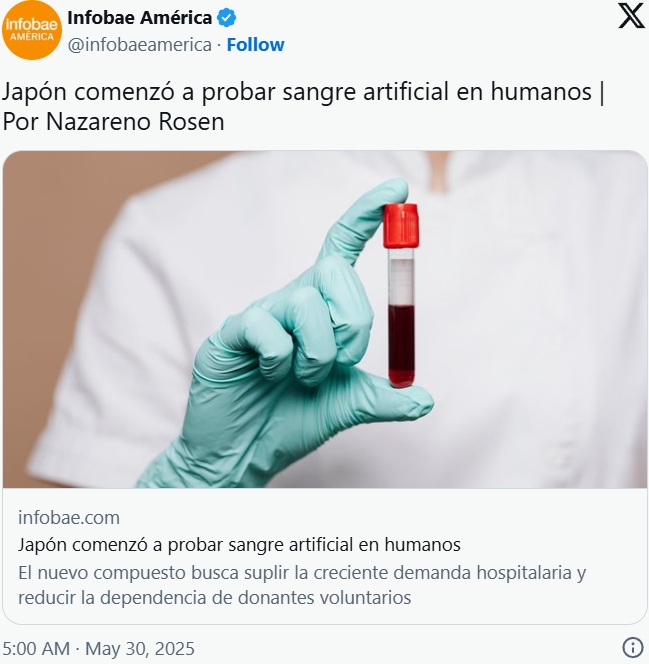
Task: Click the Por Nazareno Rosen byline text
Action: (113, 122)
